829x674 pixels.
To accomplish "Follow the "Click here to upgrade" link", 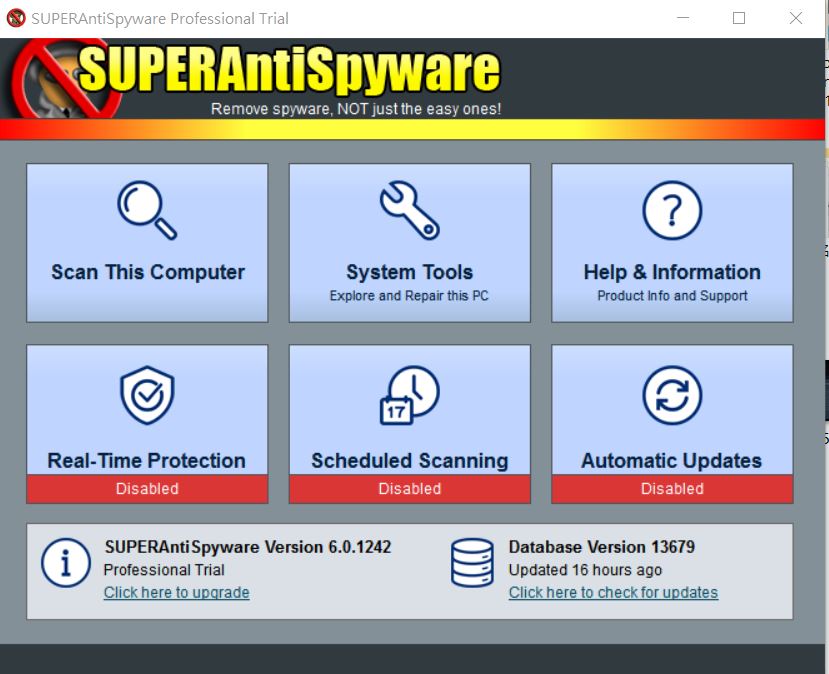I will point(177,593).
